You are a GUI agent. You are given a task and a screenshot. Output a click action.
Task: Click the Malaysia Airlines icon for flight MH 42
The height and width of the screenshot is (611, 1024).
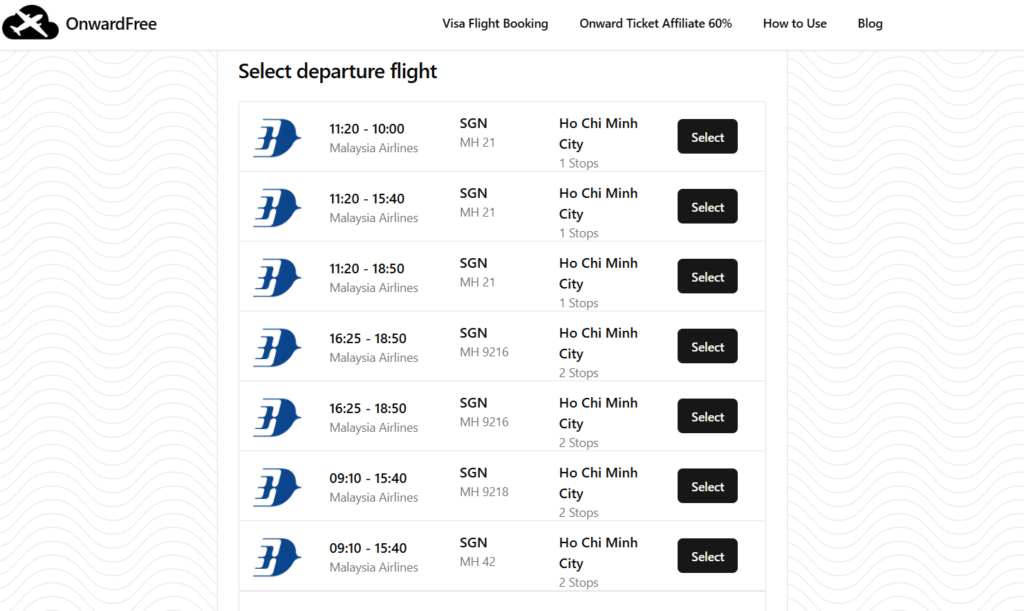point(276,556)
